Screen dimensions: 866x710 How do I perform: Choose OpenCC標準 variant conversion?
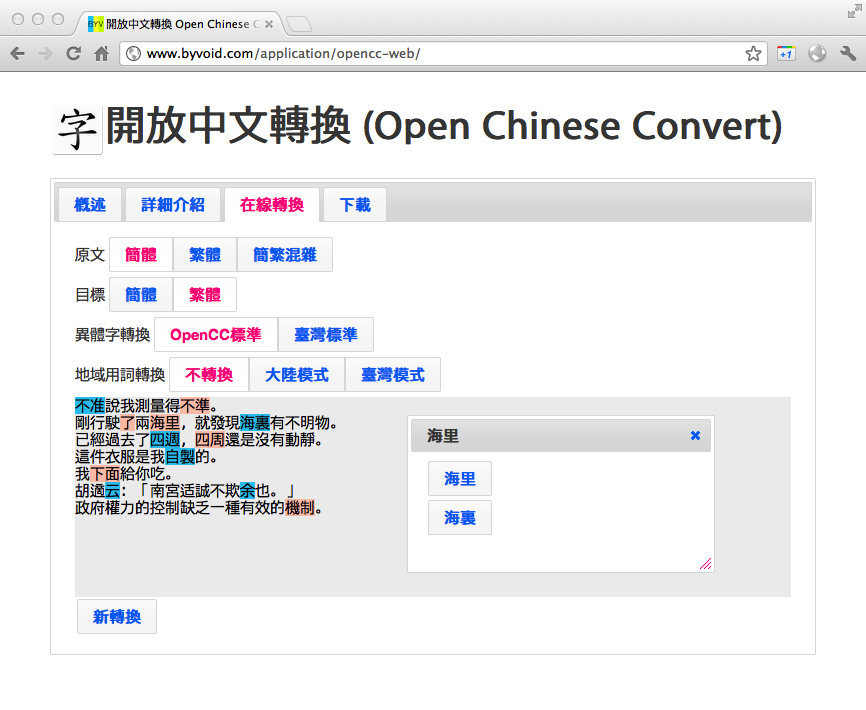tap(216, 335)
